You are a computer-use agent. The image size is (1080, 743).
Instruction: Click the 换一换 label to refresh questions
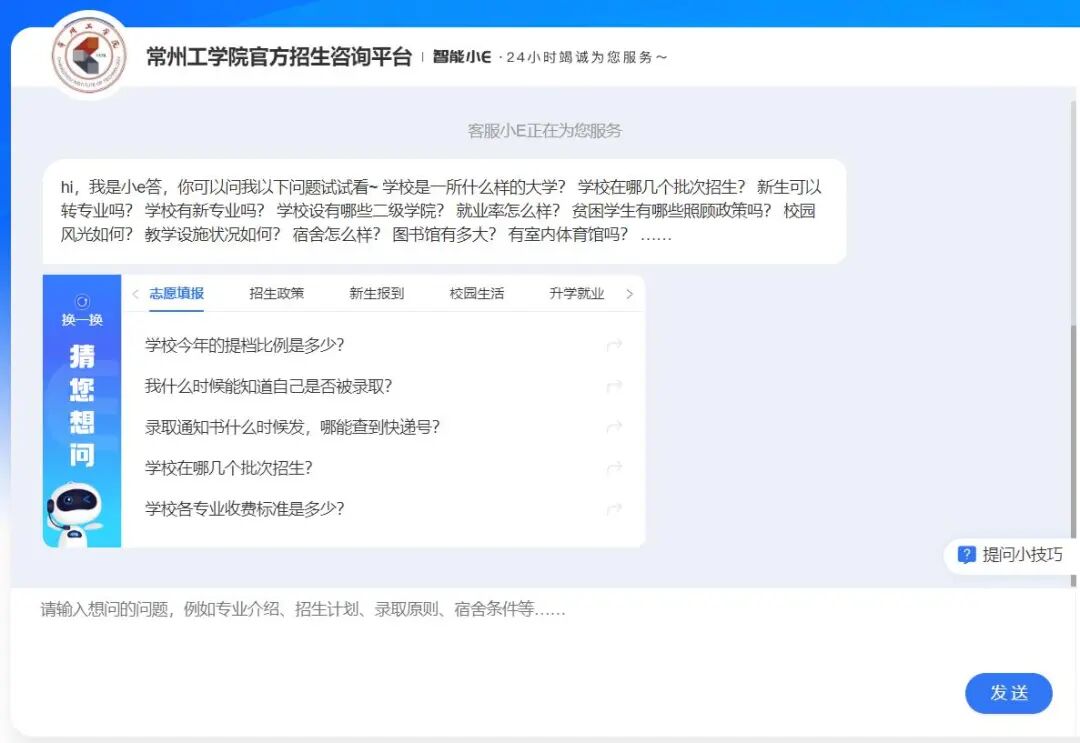click(x=82, y=320)
